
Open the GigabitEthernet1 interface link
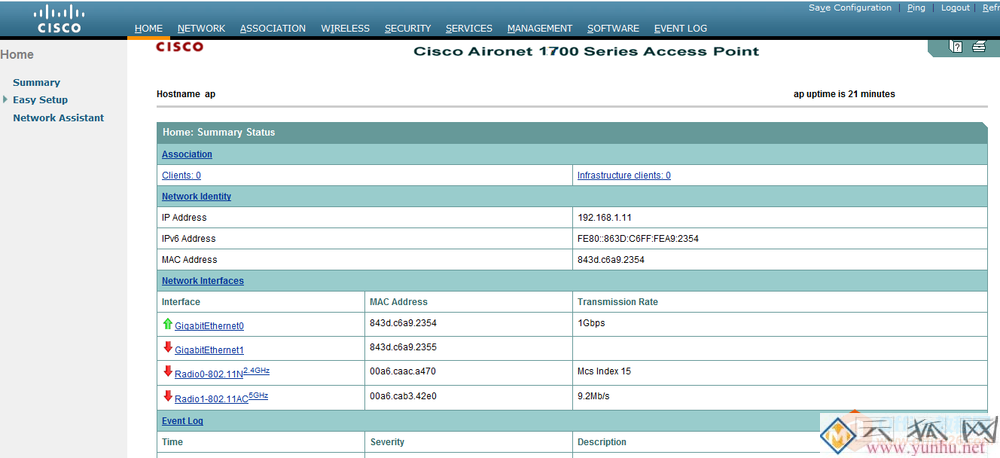click(x=209, y=350)
